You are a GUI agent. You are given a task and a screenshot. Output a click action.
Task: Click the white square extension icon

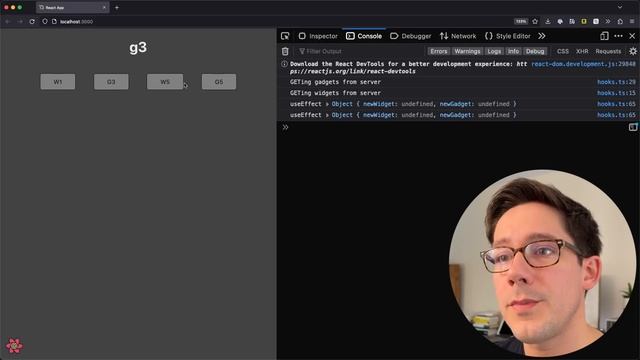tap(596, 21)
